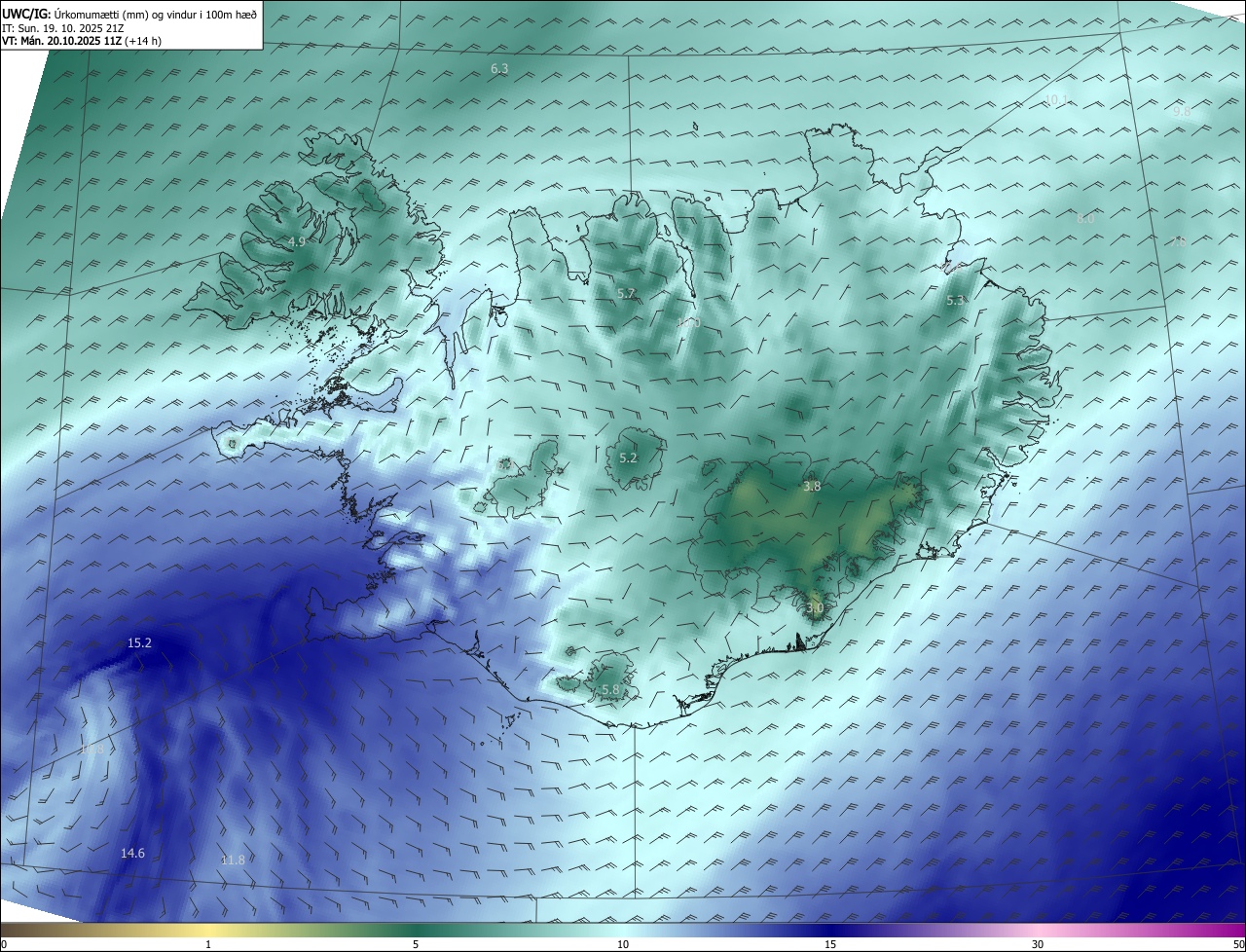Click the value 3.0 on the map
This screenshot has height=952, width=1246.
click(815, 608)
